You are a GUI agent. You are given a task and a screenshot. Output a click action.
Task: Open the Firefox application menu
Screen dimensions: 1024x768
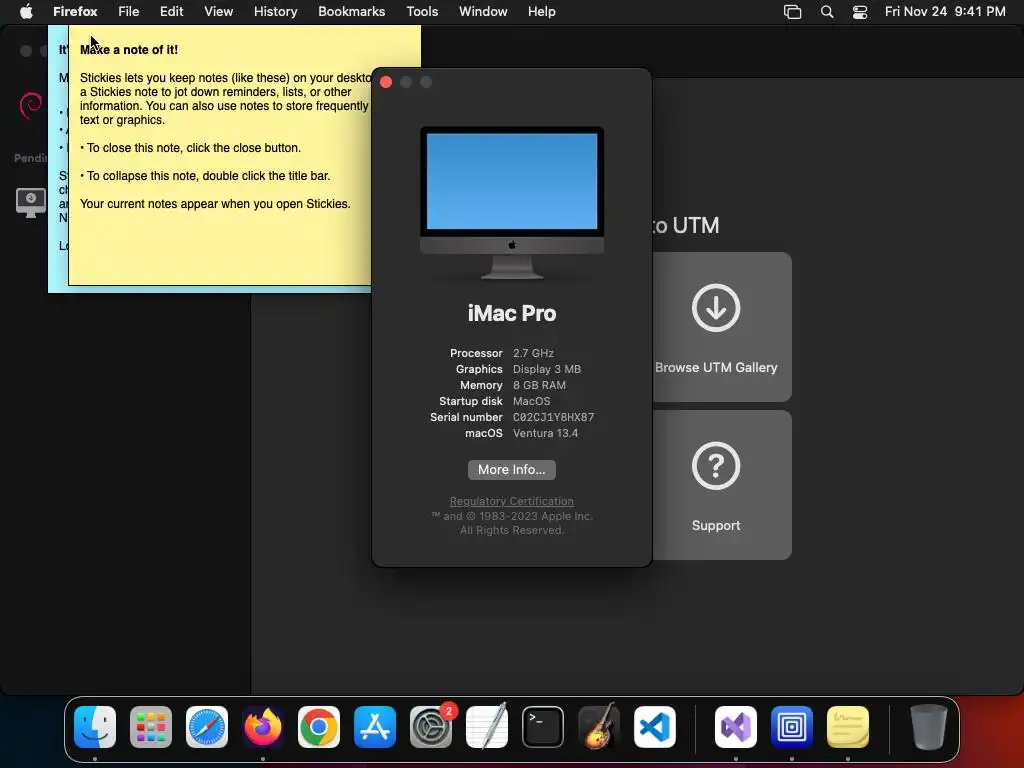click(x=75, y=12)
